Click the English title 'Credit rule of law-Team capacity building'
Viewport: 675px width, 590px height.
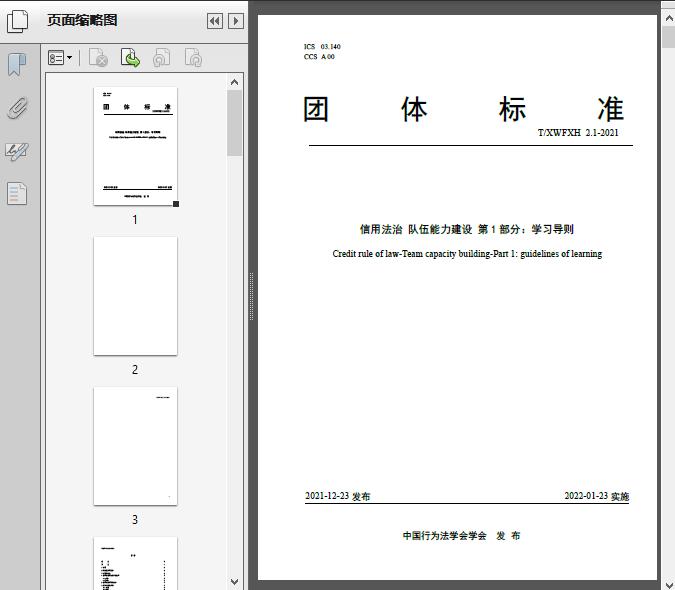click(412, 254)
